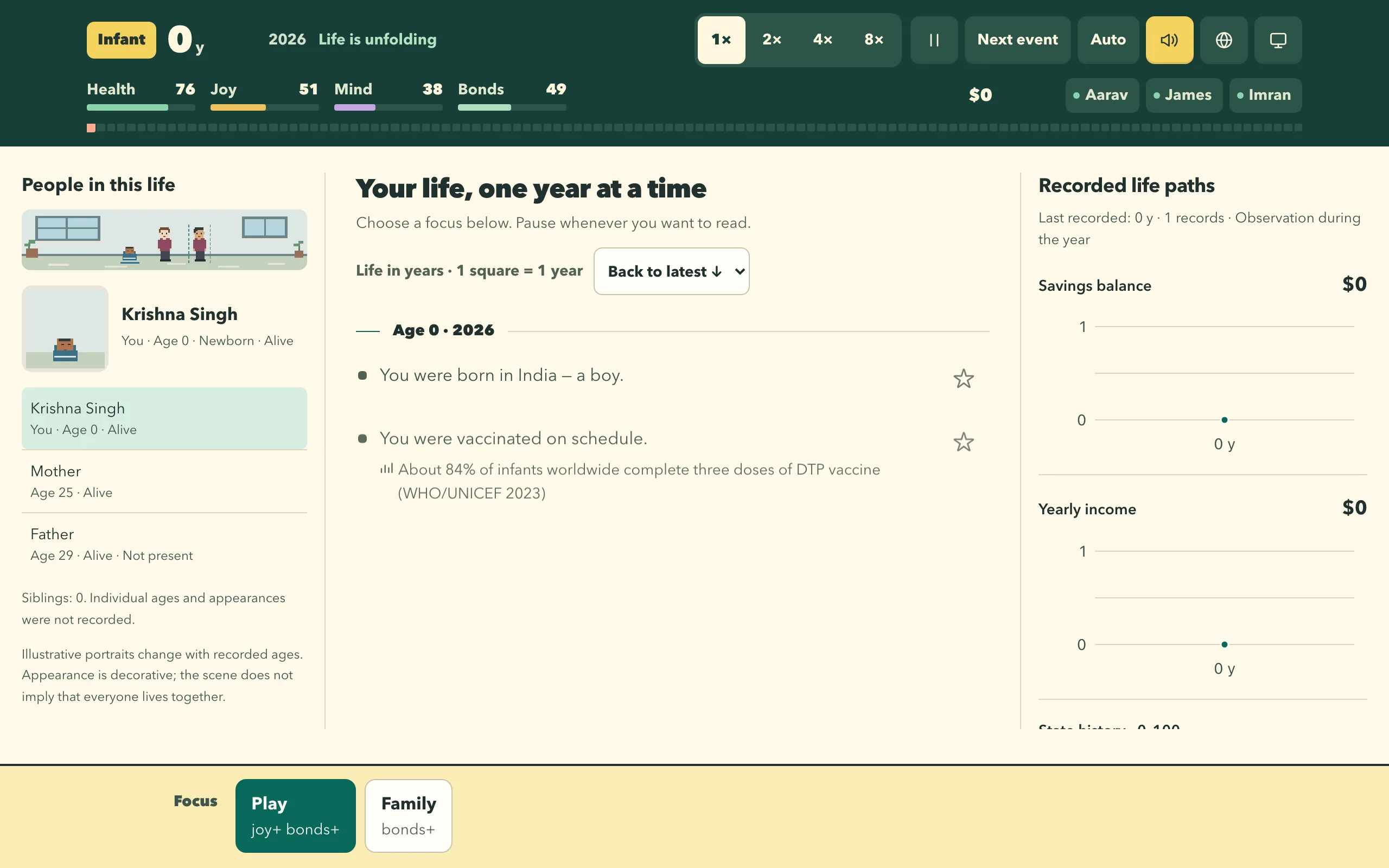The width and height of the screenshot is (1389, 868).
Task: Select Mother in the people list
Action: pyautogui.click(x=164, y=481)
